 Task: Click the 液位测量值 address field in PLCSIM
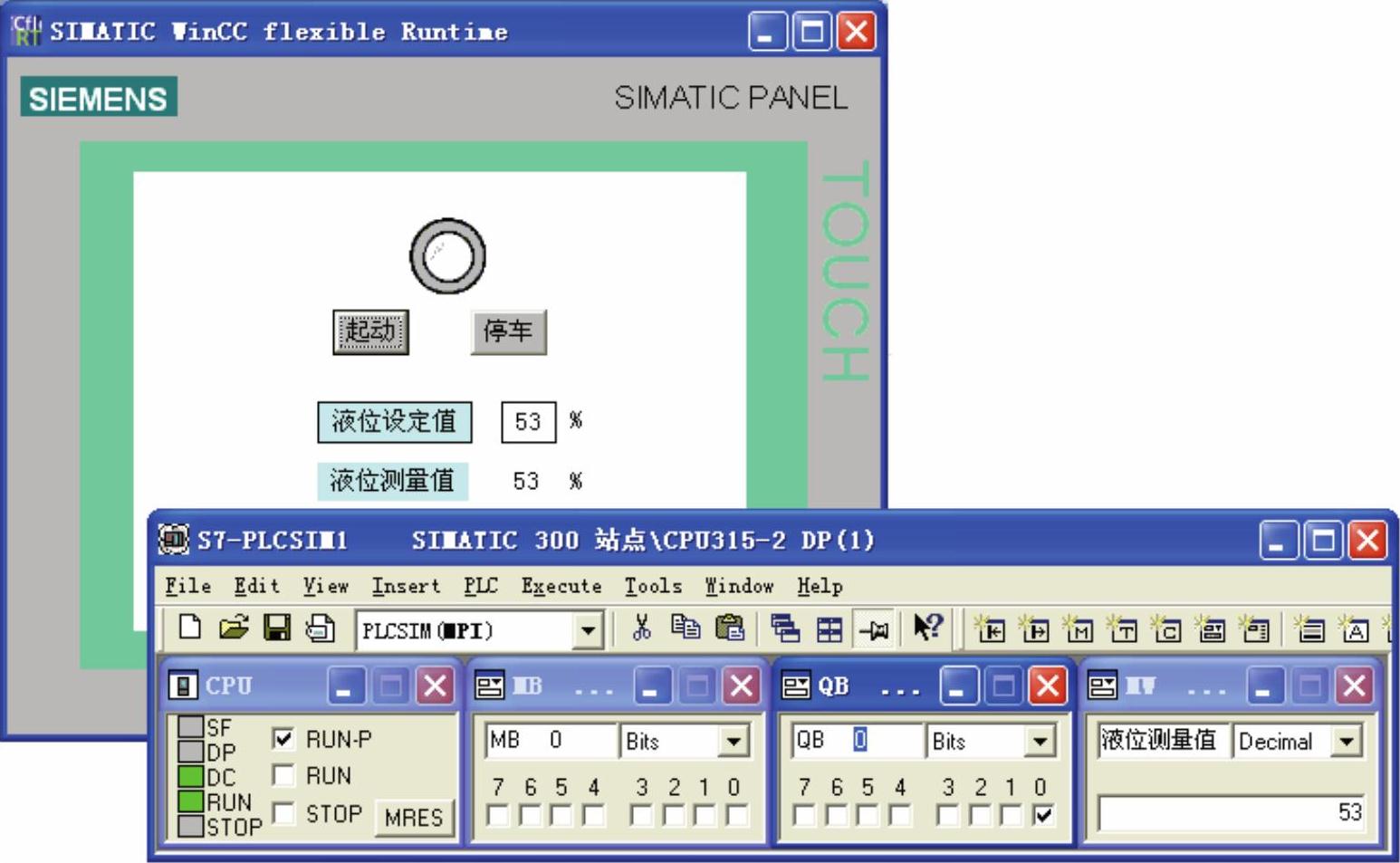tap(1163, 741)
